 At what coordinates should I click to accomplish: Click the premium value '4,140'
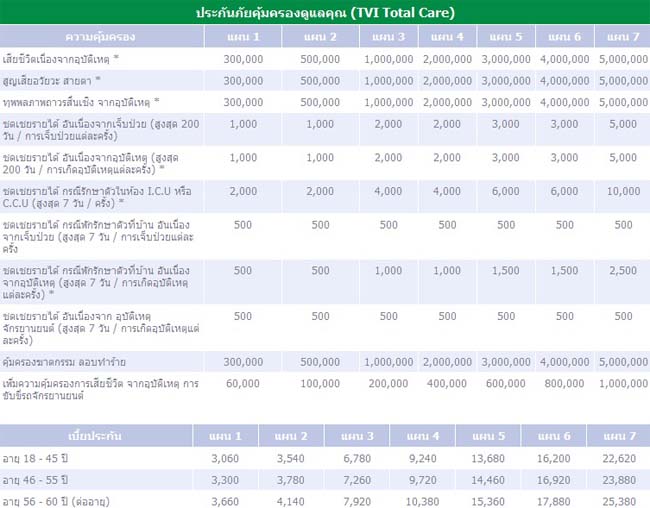click(x=291, y=502)
